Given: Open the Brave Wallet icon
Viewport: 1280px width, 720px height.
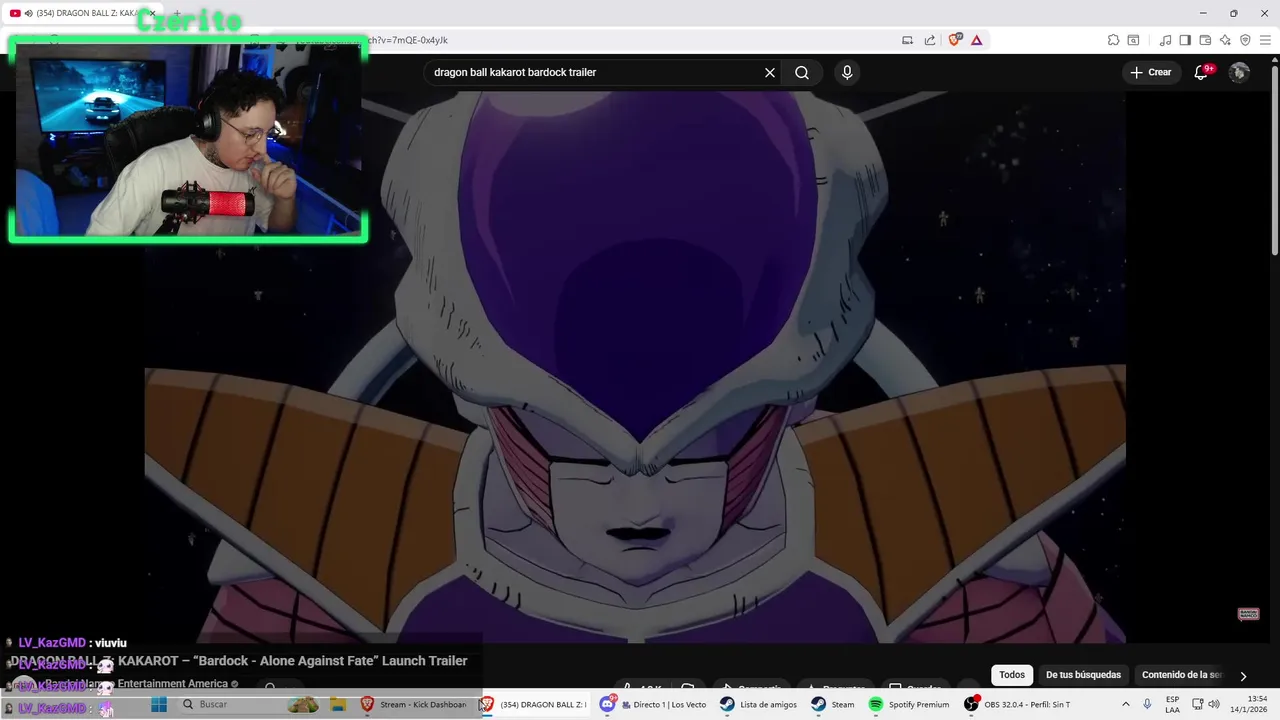Looking at the screenshot, I should (x=1205, y=40).
